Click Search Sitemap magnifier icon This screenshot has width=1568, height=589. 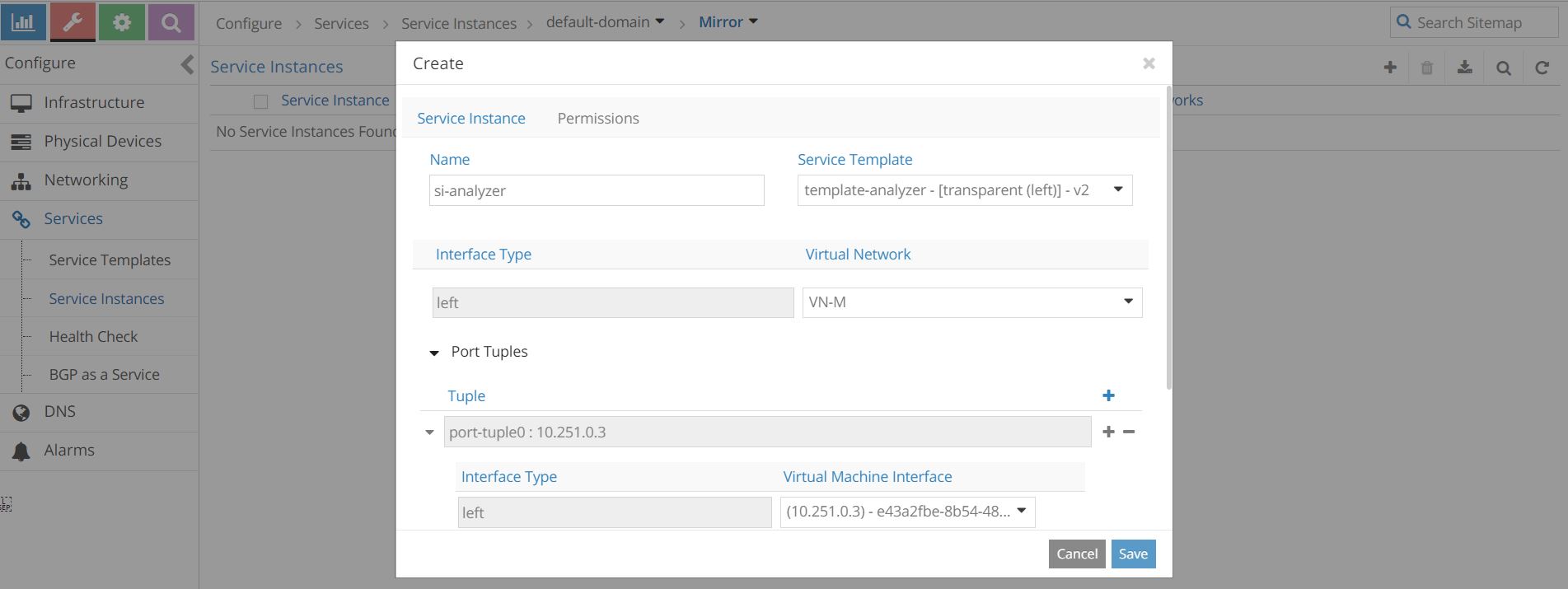coord(1404,22)
